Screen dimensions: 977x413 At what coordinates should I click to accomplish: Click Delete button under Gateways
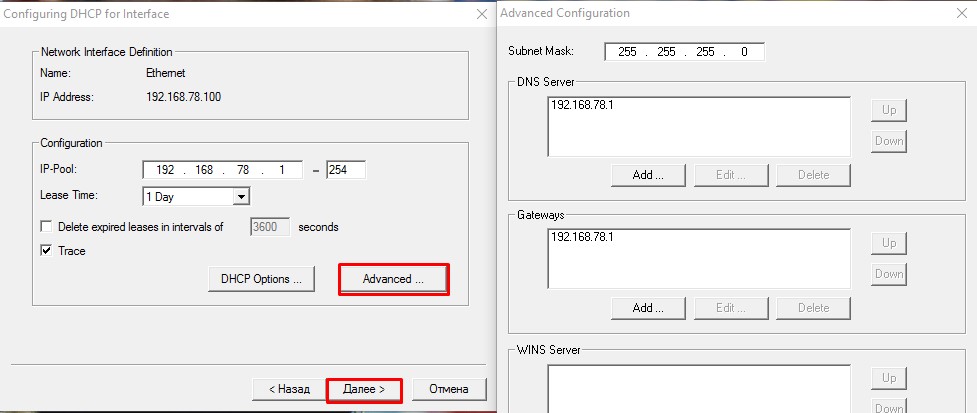(813, 308)
